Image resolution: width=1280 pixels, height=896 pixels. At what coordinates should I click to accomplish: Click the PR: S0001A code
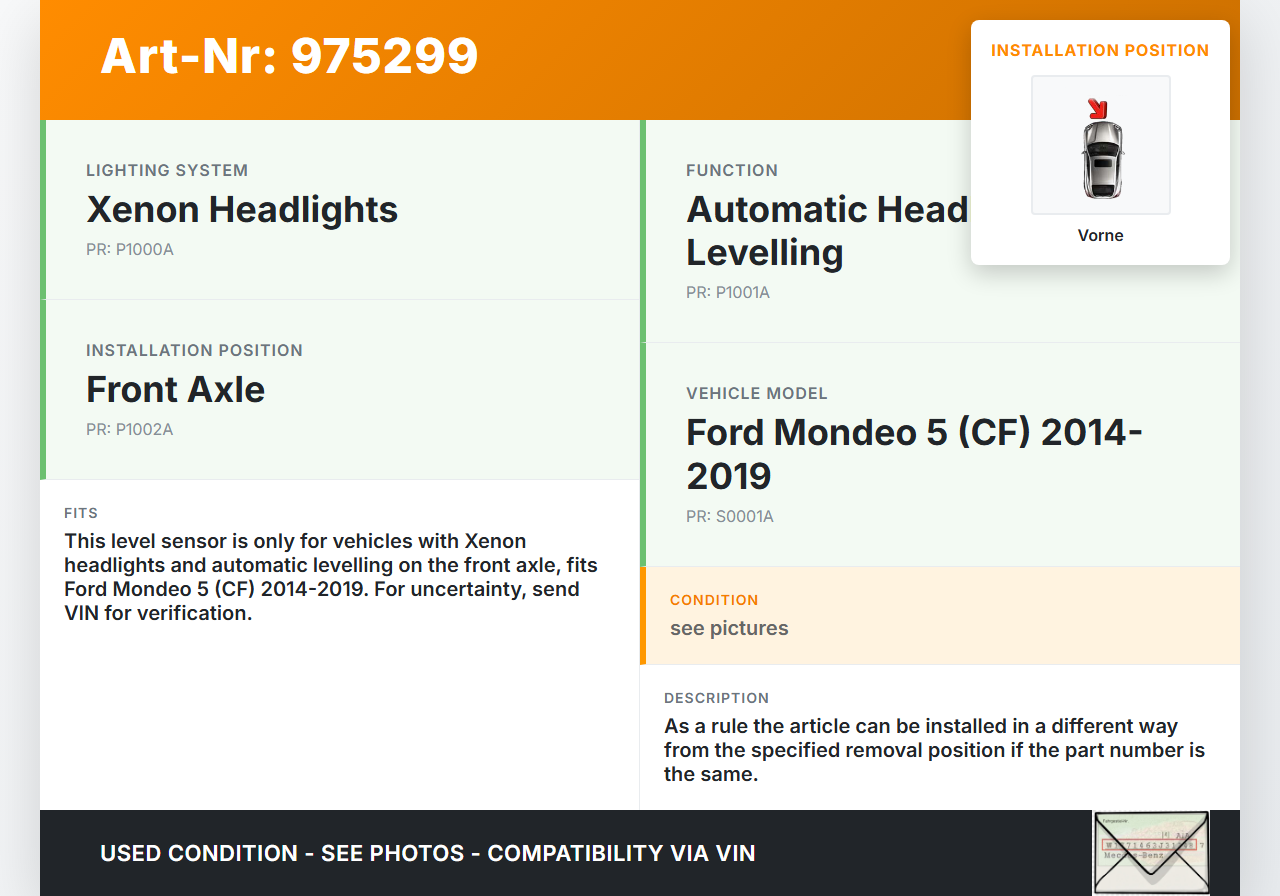[730, 516]
